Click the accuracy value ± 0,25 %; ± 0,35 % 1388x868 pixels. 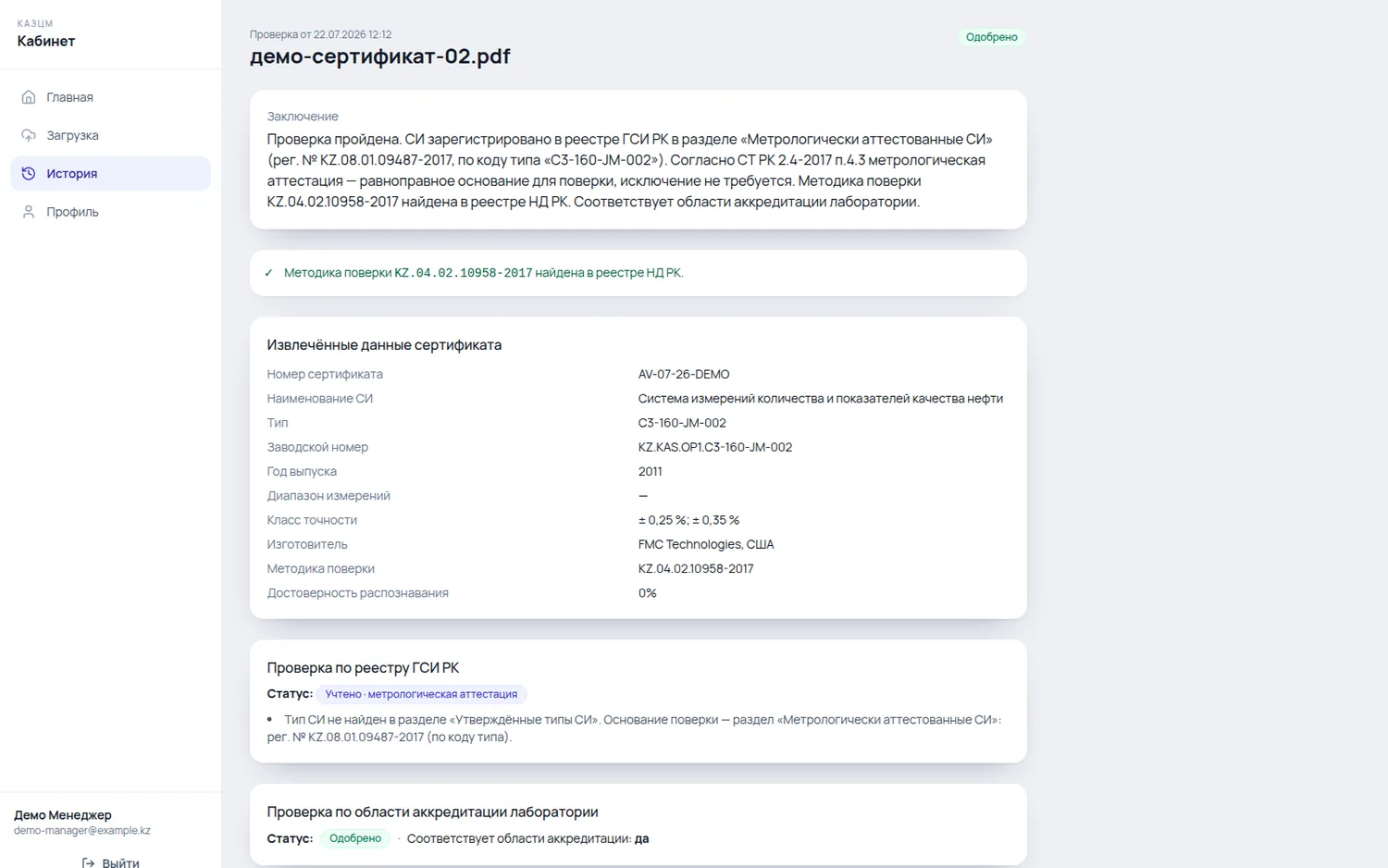688,520
